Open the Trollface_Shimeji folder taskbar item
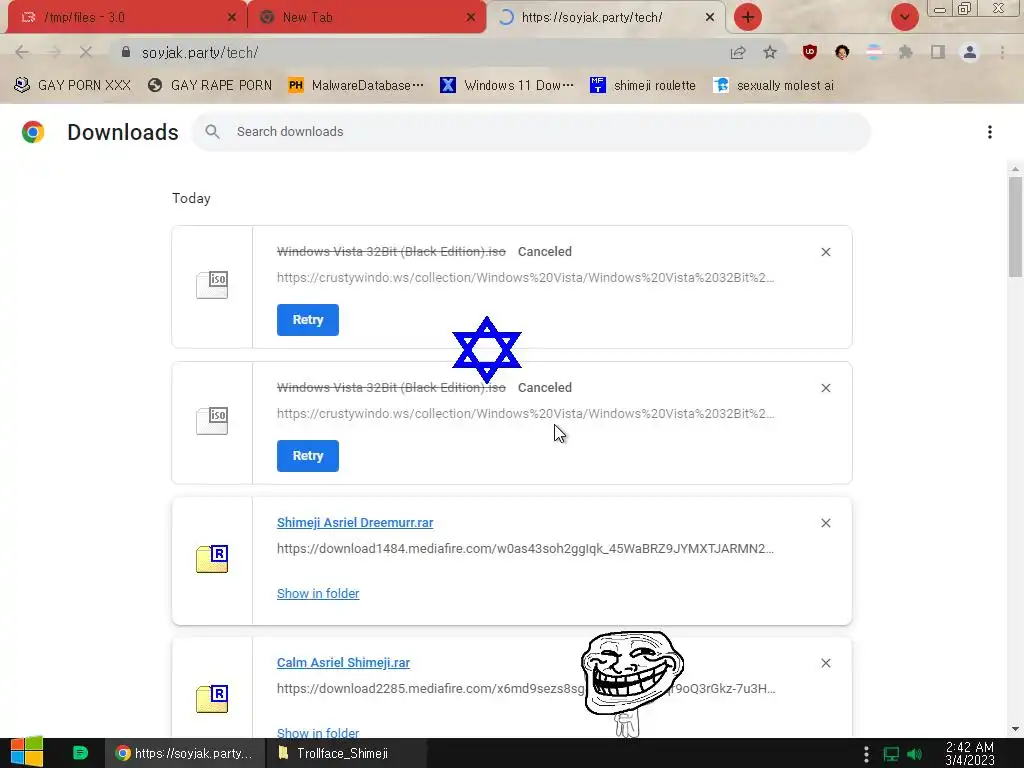Image resolution: width=1024 pixels, height=768 pixels. (346, 753)
